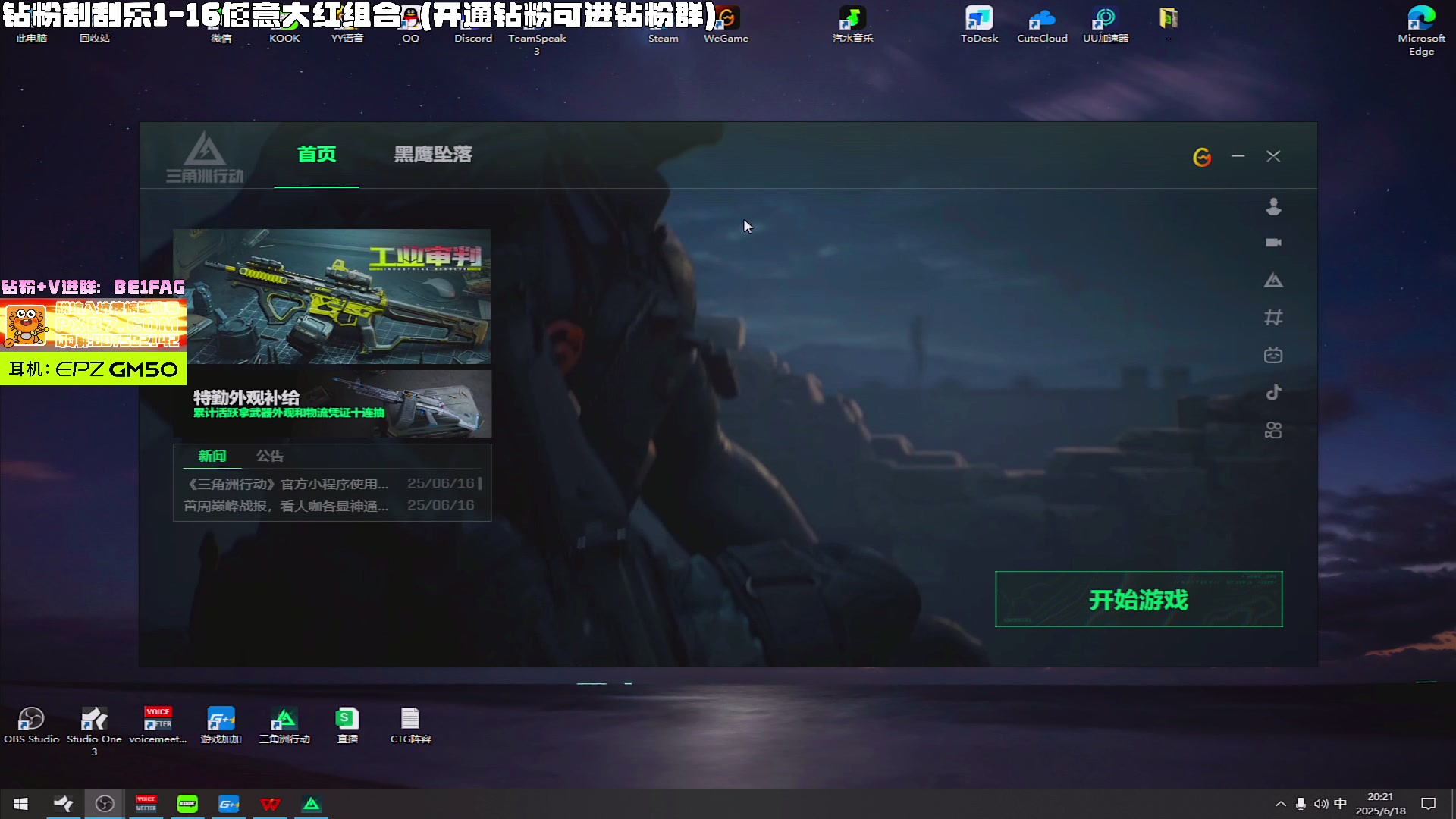Screen dimensions: 1456x819
Task: Select 游戏加加 desktop icon
Action: (x=221, y=725)
